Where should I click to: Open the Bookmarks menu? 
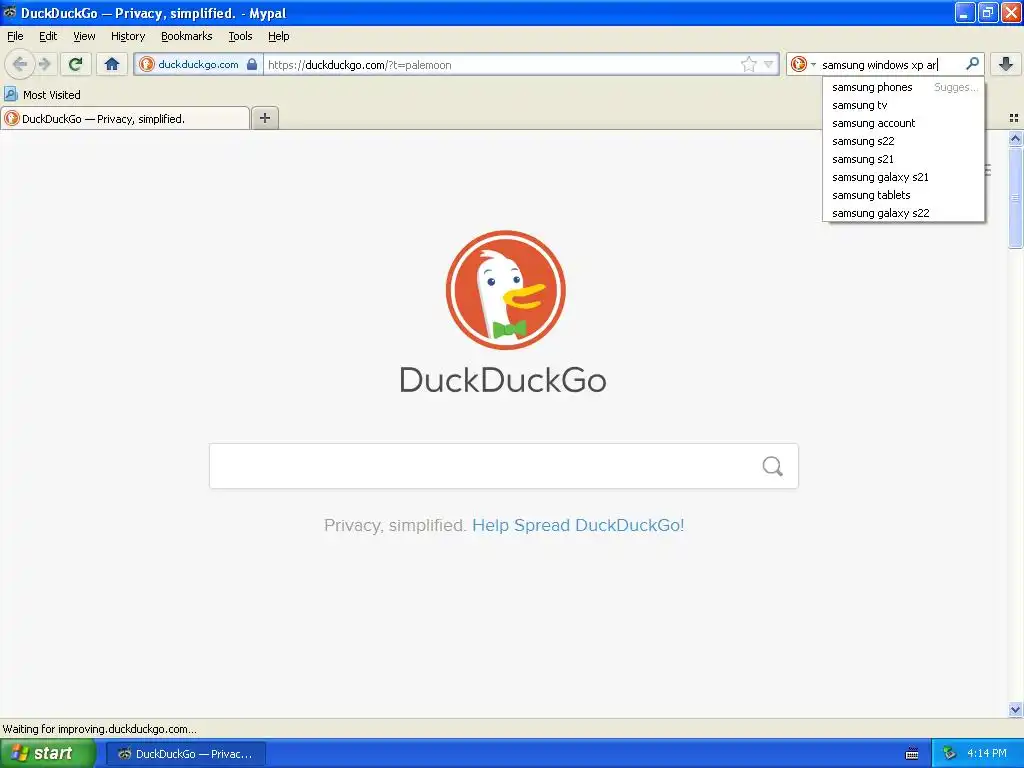point(187,36)
